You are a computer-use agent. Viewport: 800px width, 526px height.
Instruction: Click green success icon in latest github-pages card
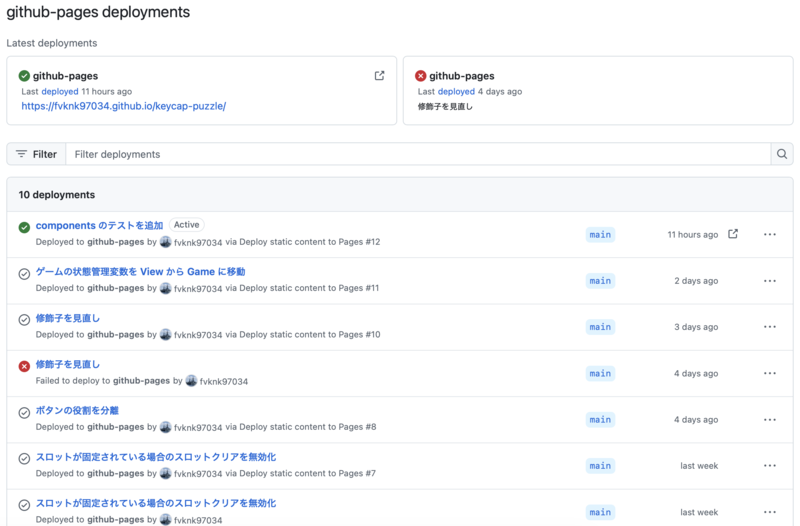[x=24, y=76]
